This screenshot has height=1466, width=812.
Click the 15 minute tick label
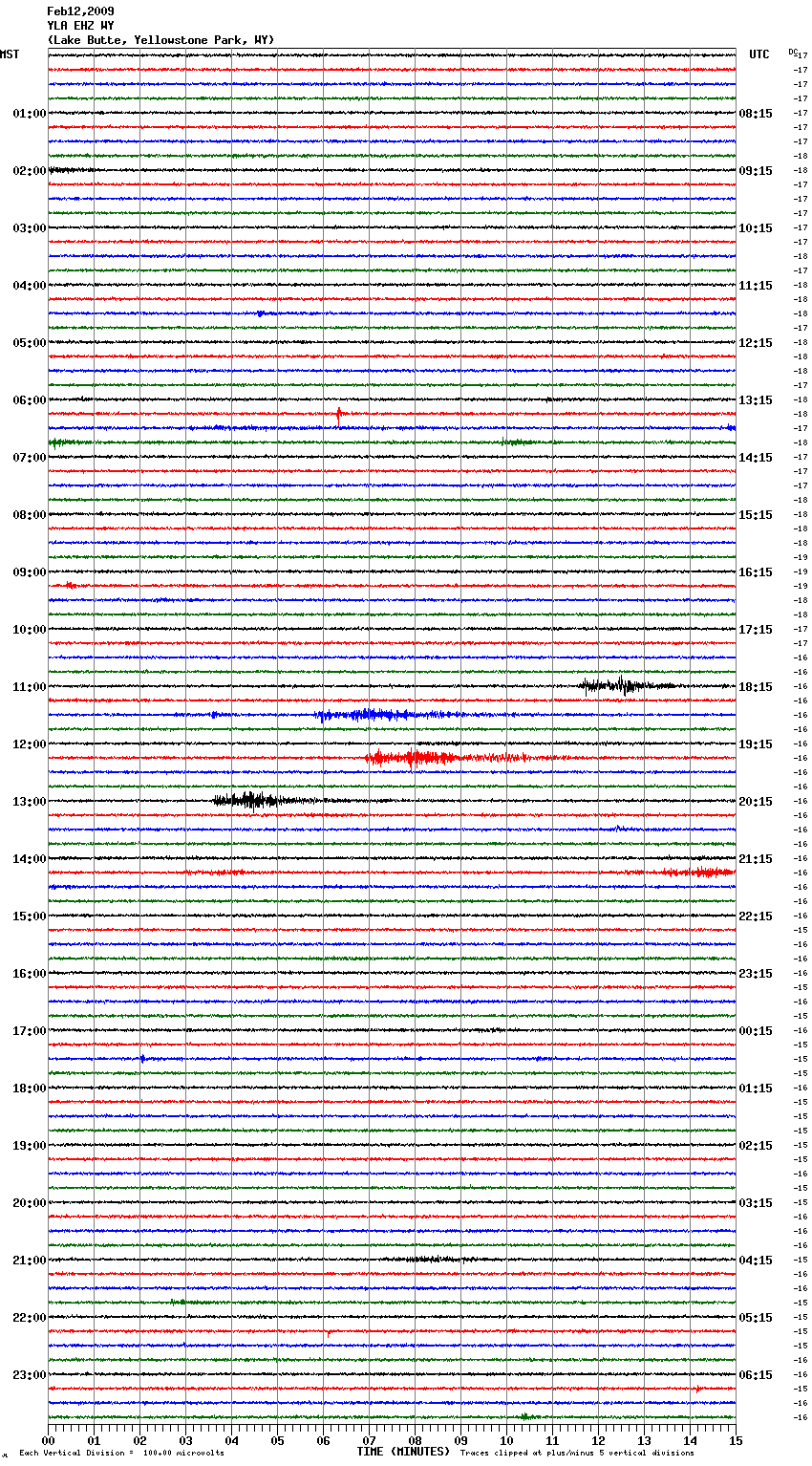pos(735,1440)
